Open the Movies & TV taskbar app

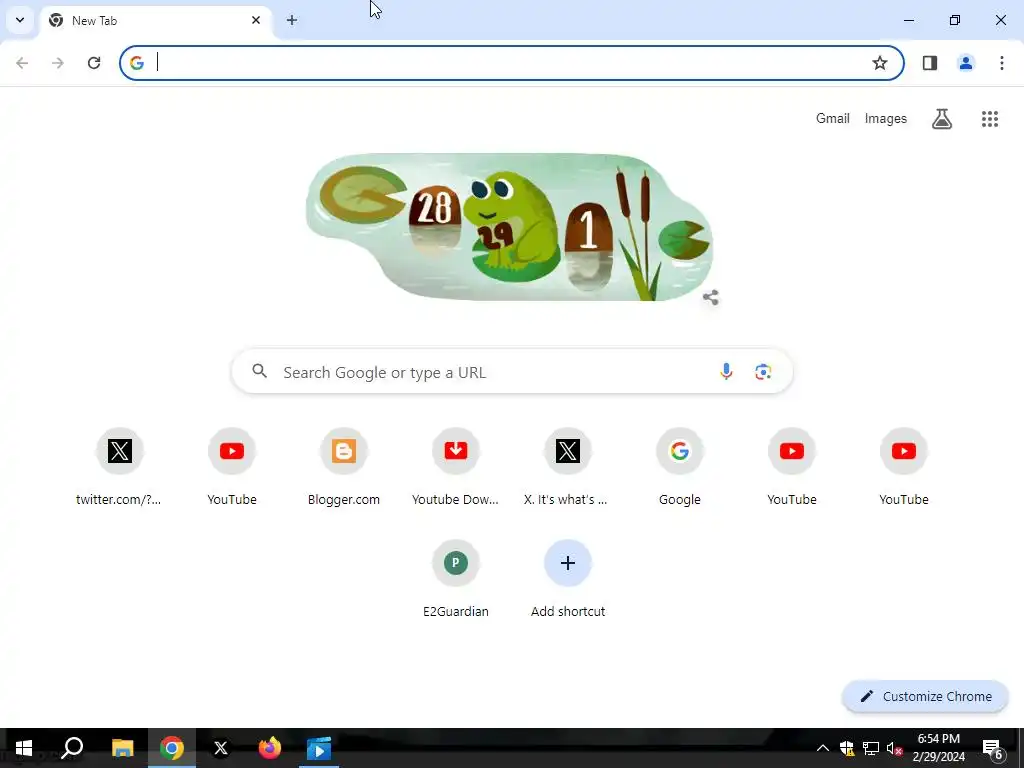319,748
